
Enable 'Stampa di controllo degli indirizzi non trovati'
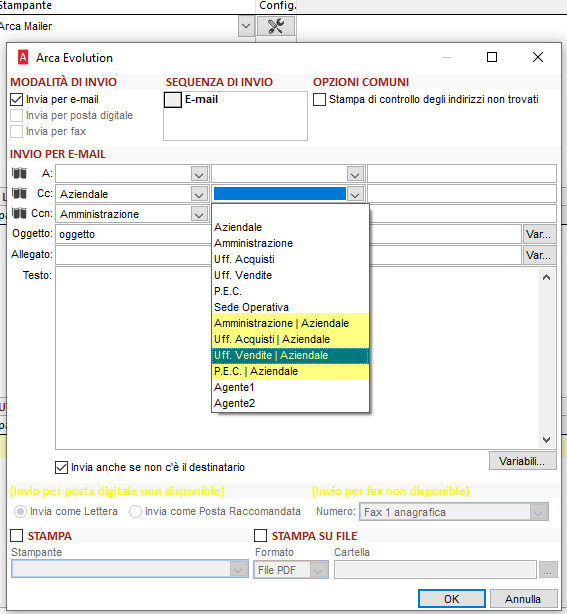point(319,99)
